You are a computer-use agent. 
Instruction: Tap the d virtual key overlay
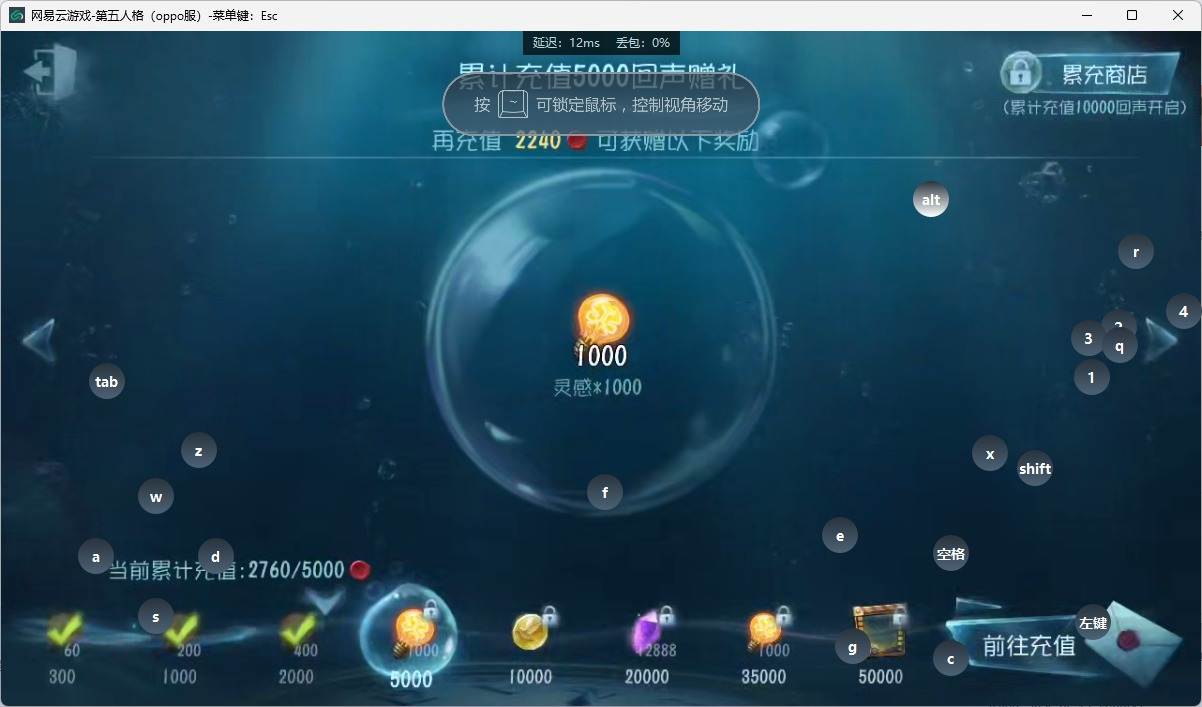[216, 557]
